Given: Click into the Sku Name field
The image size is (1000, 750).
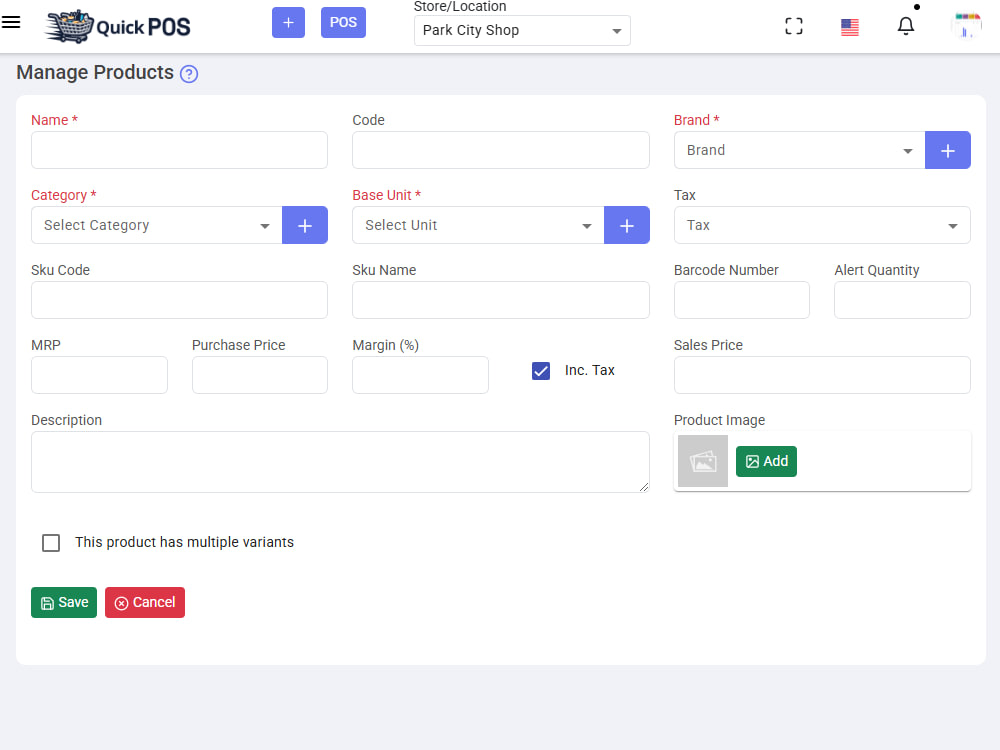Looking at the screenshot, I should point(501,300).
